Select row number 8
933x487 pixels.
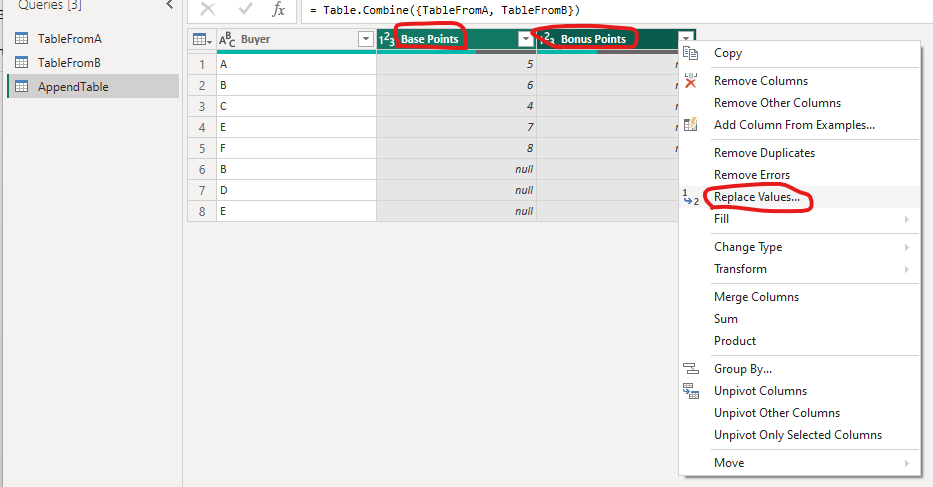pyautogui.click(x=202, y=211)
